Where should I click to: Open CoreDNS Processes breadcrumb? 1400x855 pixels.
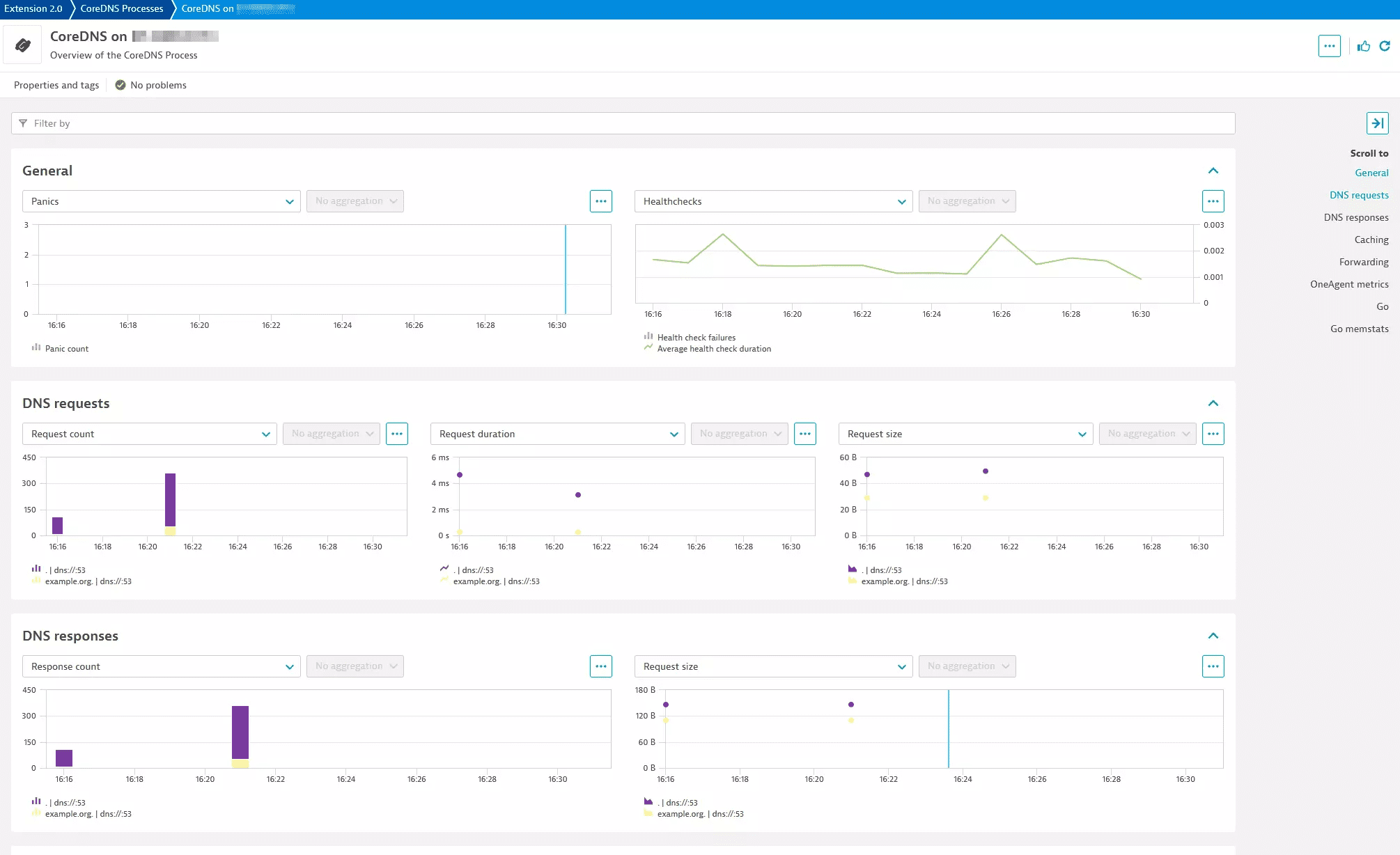122,9
